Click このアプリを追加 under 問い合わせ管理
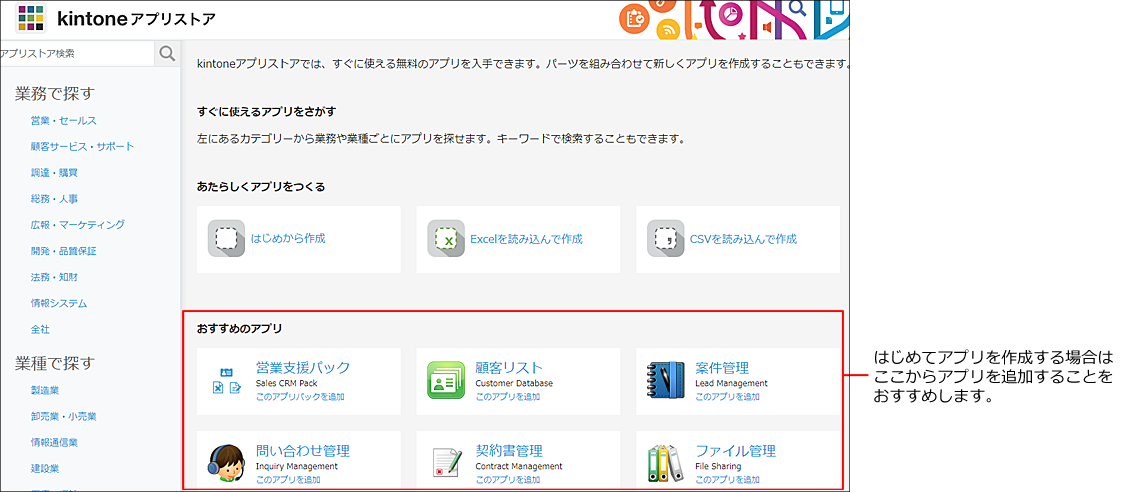The width and height of the screenshot is (1128, 492). pyautogui.click(x=288, y=479)
